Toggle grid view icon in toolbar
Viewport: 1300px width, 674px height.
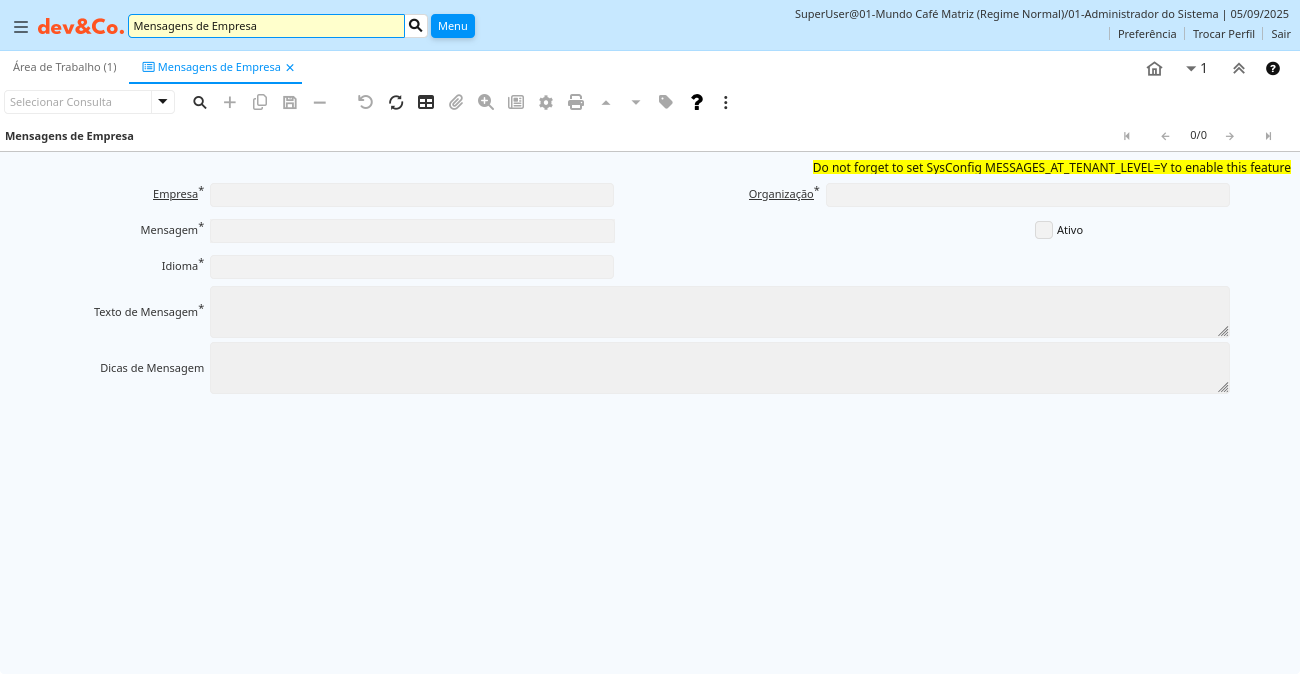(426, 102)
